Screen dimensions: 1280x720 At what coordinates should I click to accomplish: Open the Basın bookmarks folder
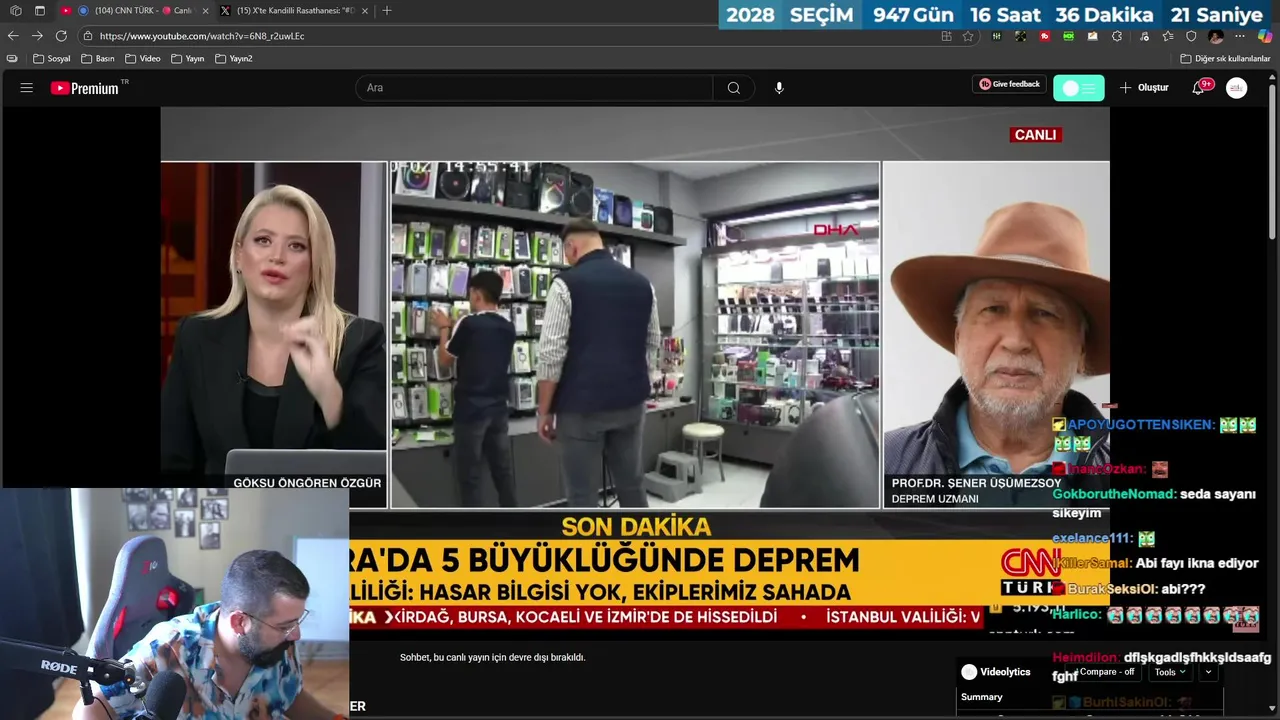98,59
